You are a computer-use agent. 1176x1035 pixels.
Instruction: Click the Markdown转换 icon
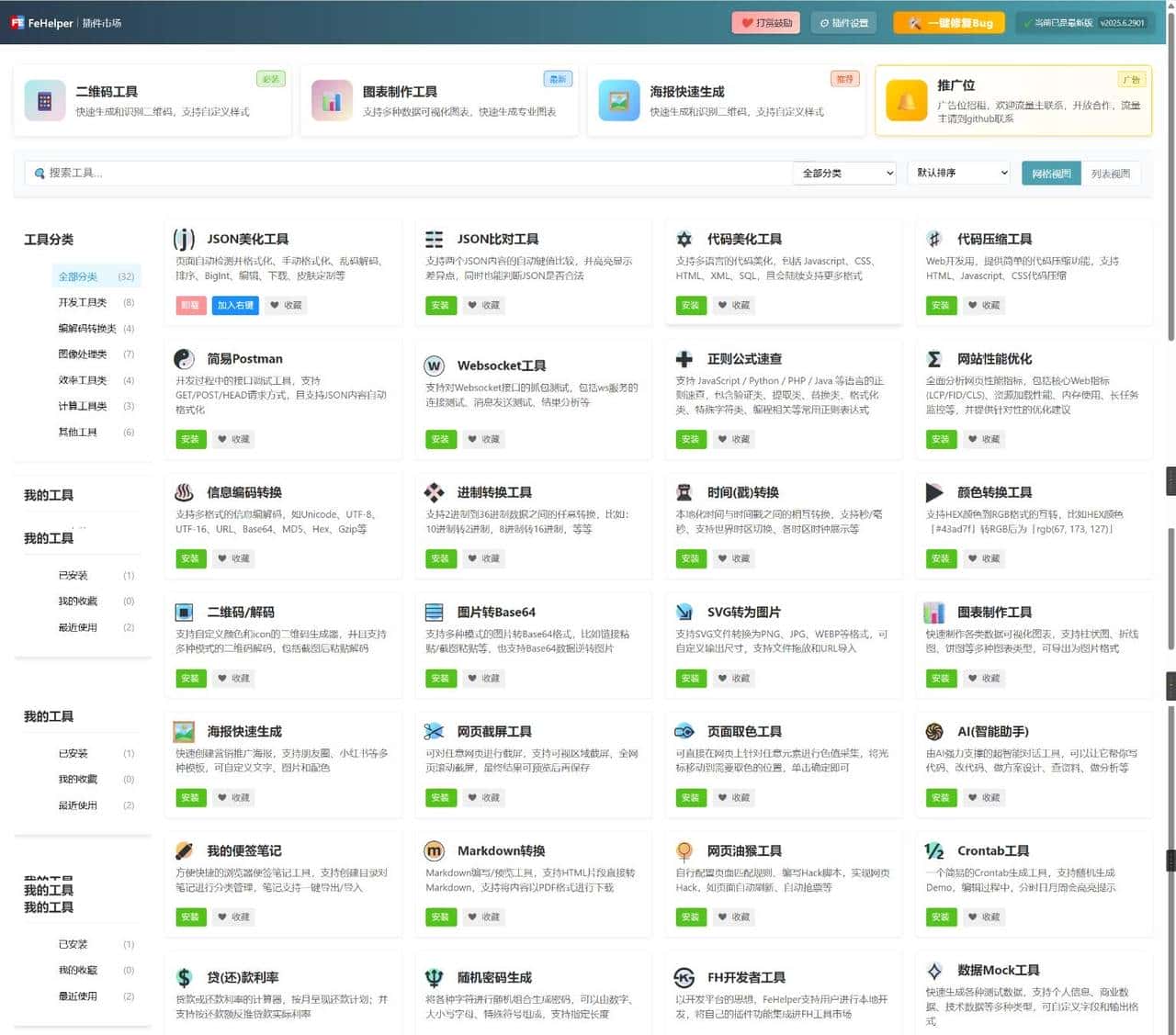pyautogui.click(x=435, y=851)
